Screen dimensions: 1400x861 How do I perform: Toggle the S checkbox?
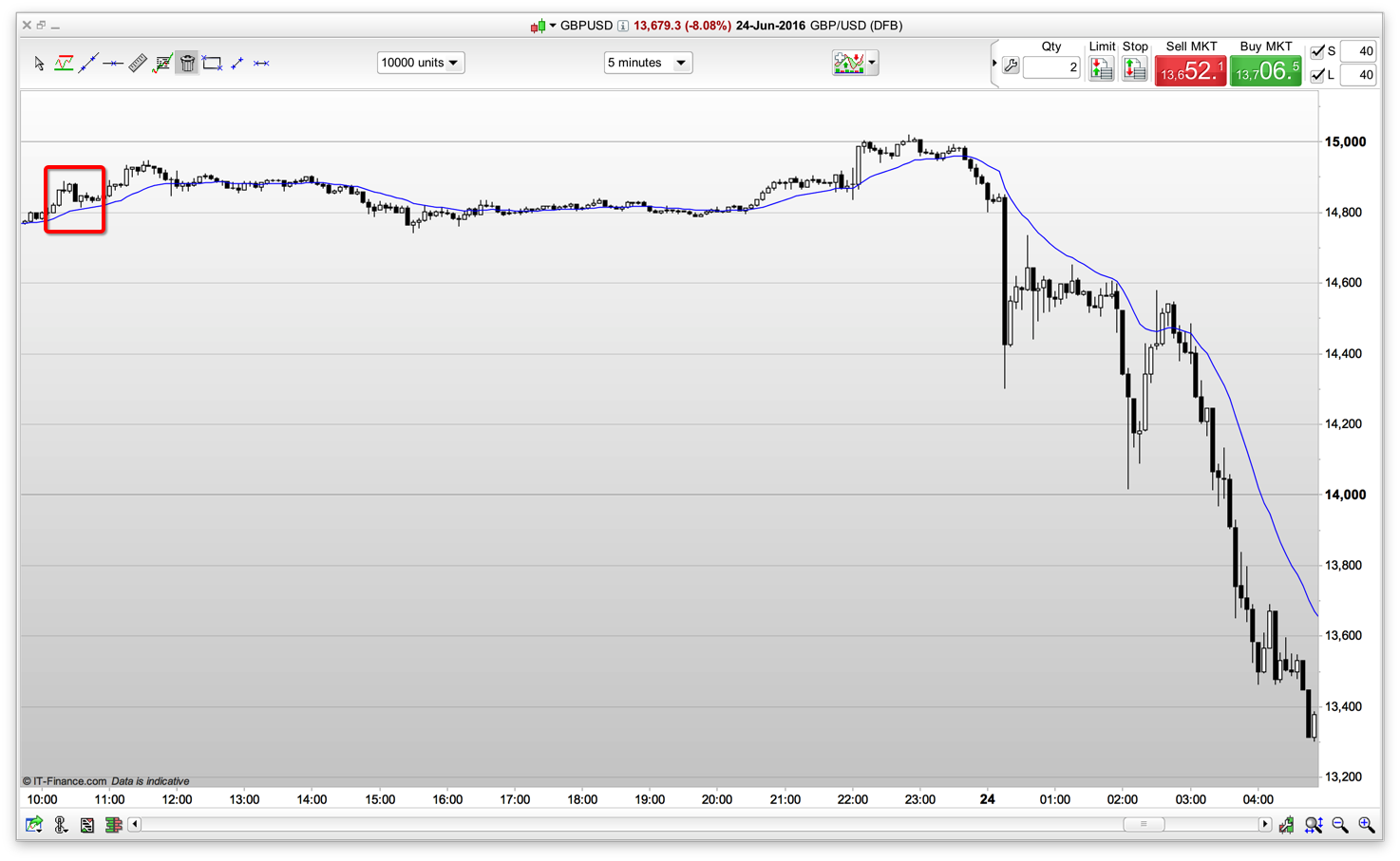point(1317,51)
